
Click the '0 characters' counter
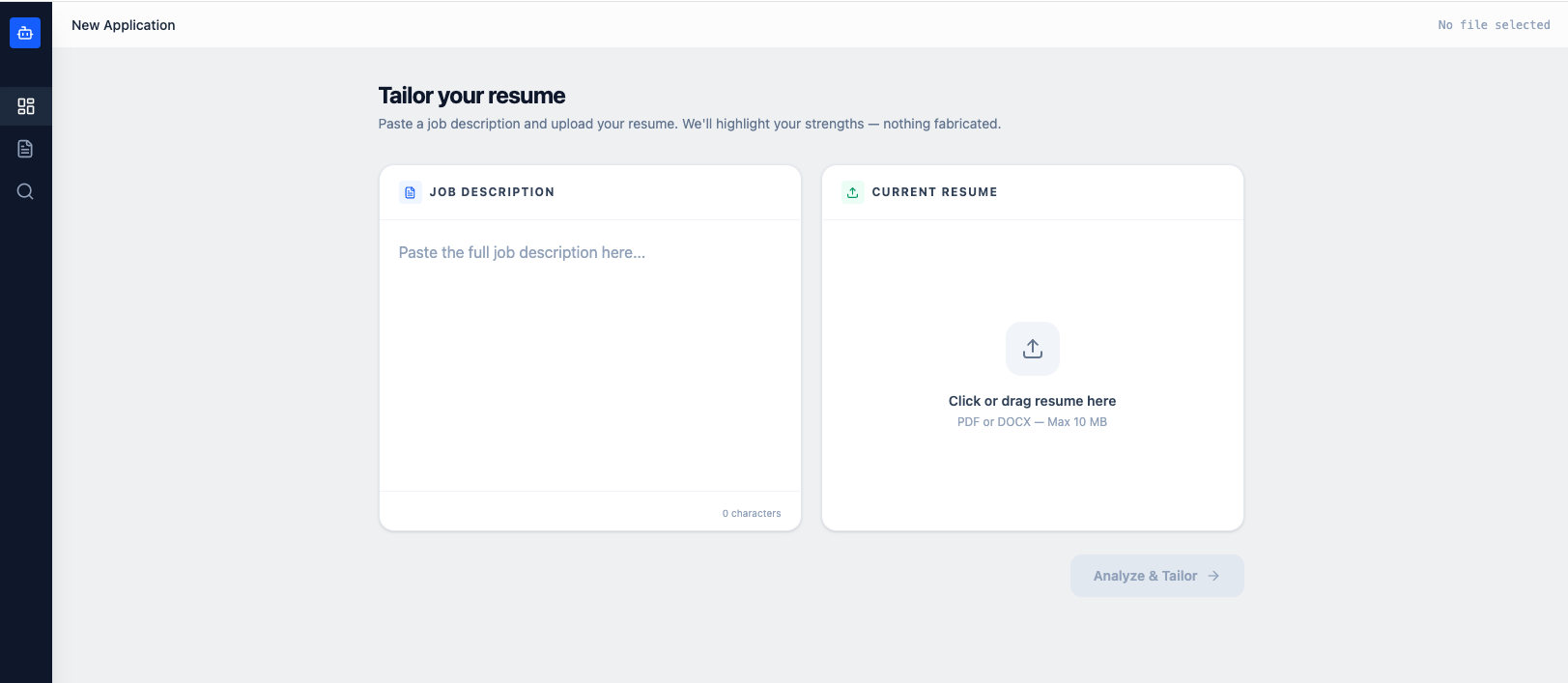click(752, 514)
